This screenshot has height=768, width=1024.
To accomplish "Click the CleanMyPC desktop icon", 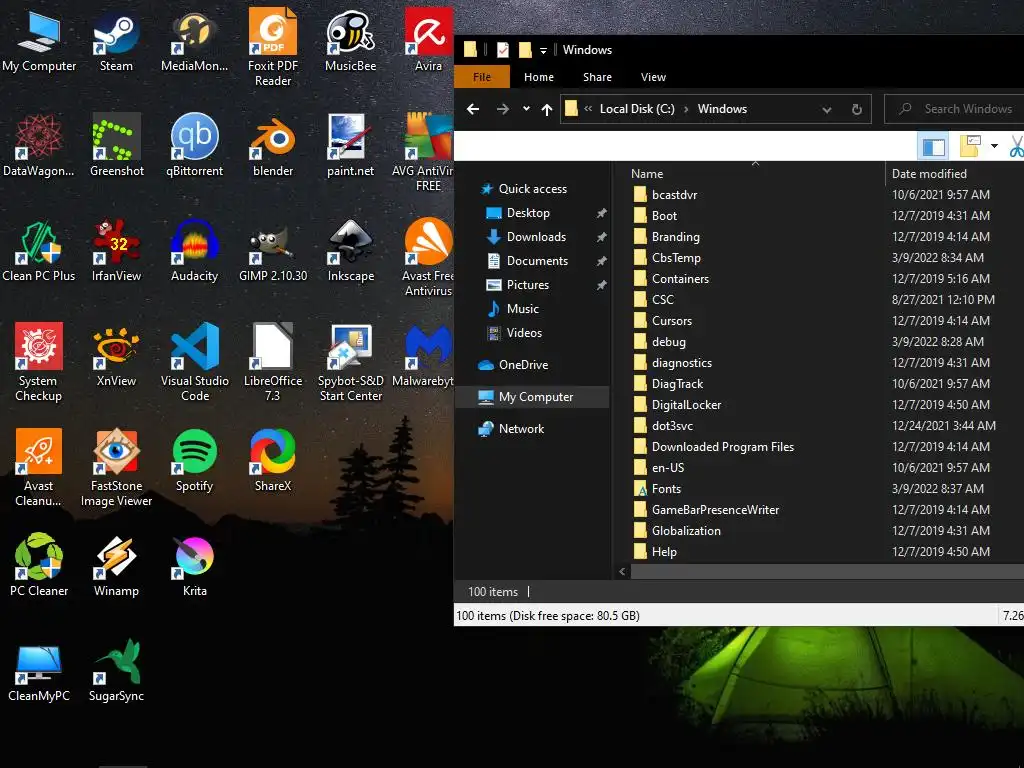I will [39, 671].
